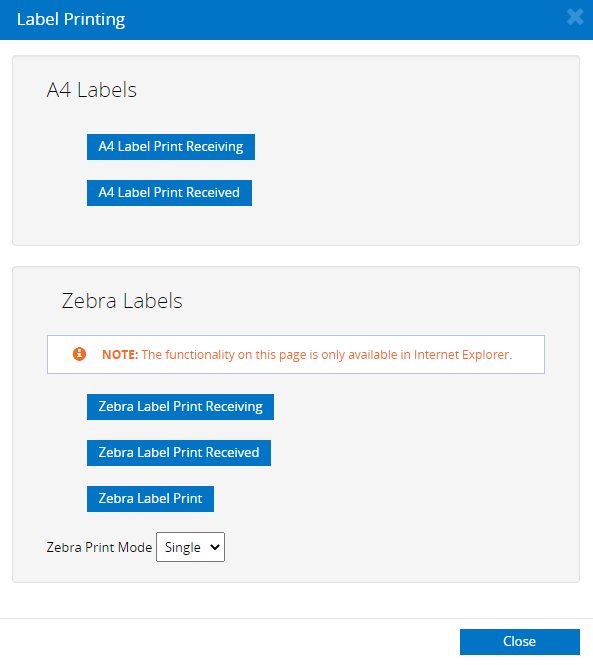The width and height of the screenshot is (593, 665).
Task: Click the word Single in the combo box
Action: point(182,548)
